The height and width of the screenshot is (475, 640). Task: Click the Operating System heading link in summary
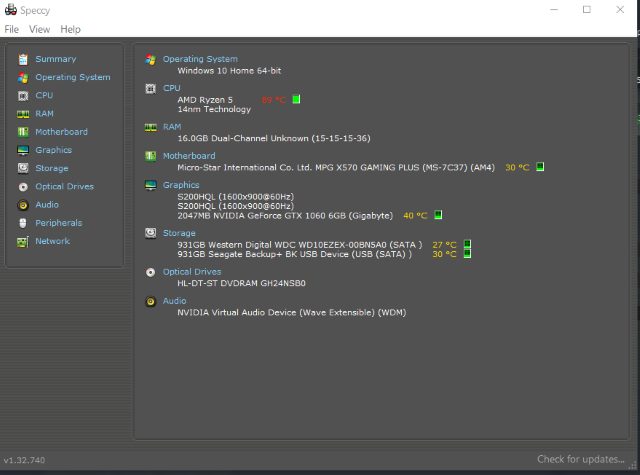click(x=200, y=59)
